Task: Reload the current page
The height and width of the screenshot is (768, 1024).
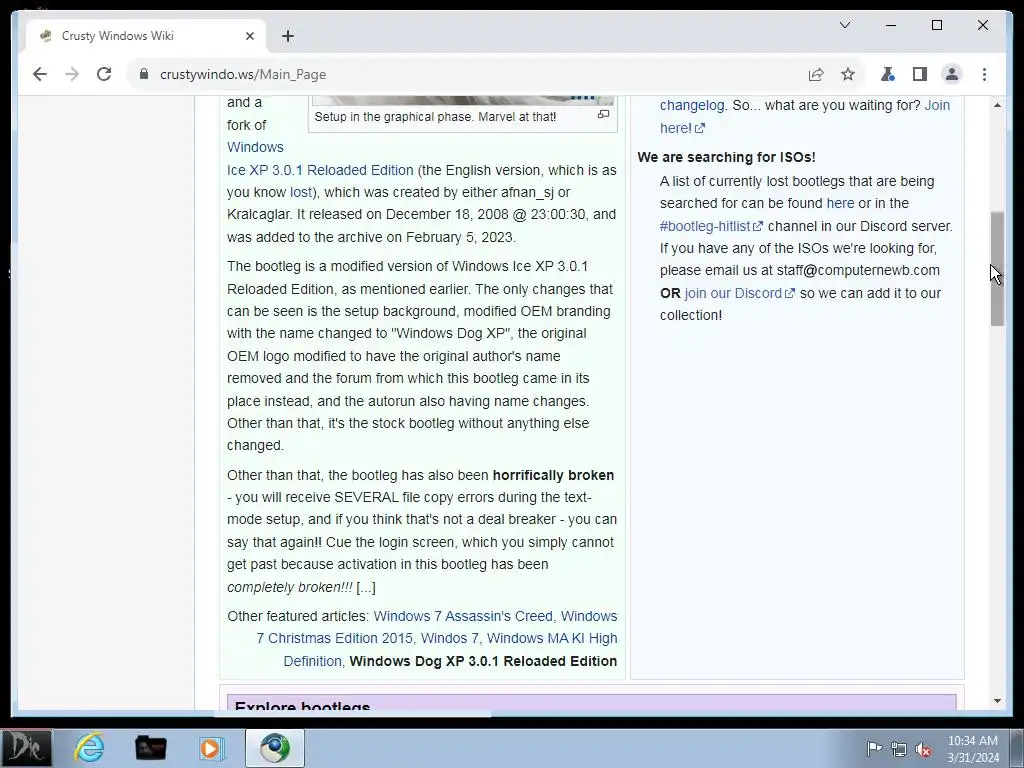Action: [104, 74]
